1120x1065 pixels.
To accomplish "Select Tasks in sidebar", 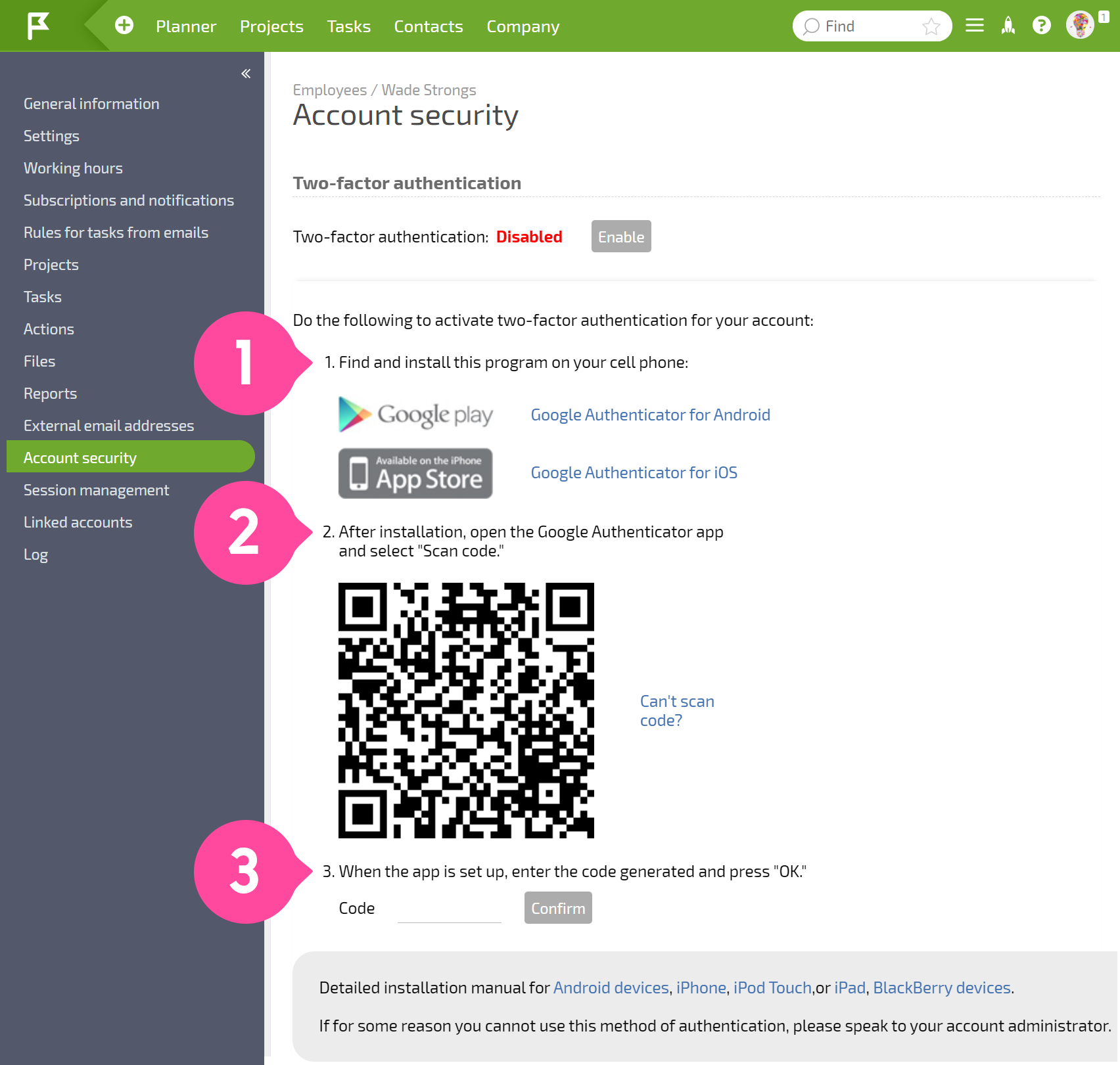I will (43, 297).
